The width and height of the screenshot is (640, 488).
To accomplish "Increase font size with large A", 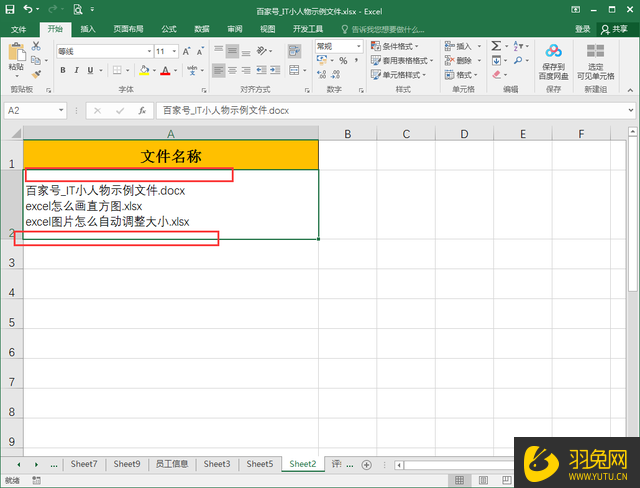I will click(186, 51).
